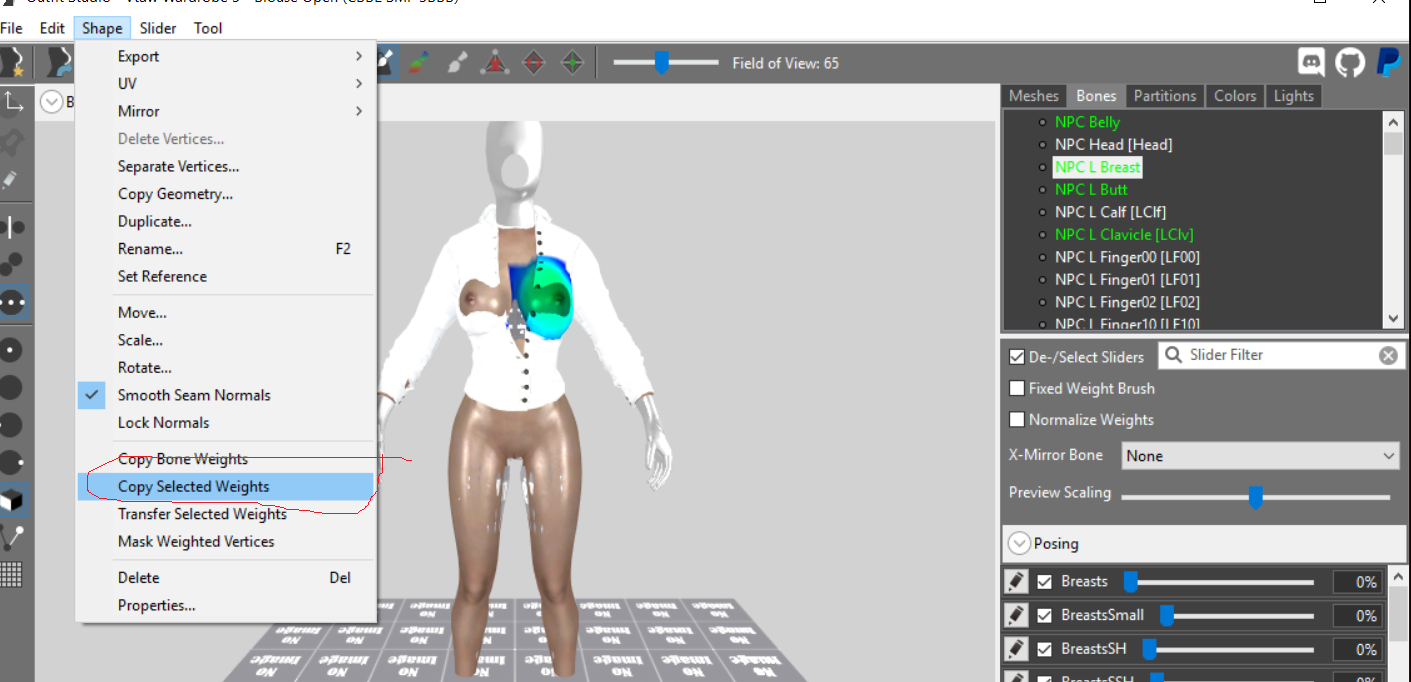Screen dimensions: 1411x682
Task: Click the edit pencil for BreastsSH slider
Action: pyautogui.click(x=1016, y=649)
